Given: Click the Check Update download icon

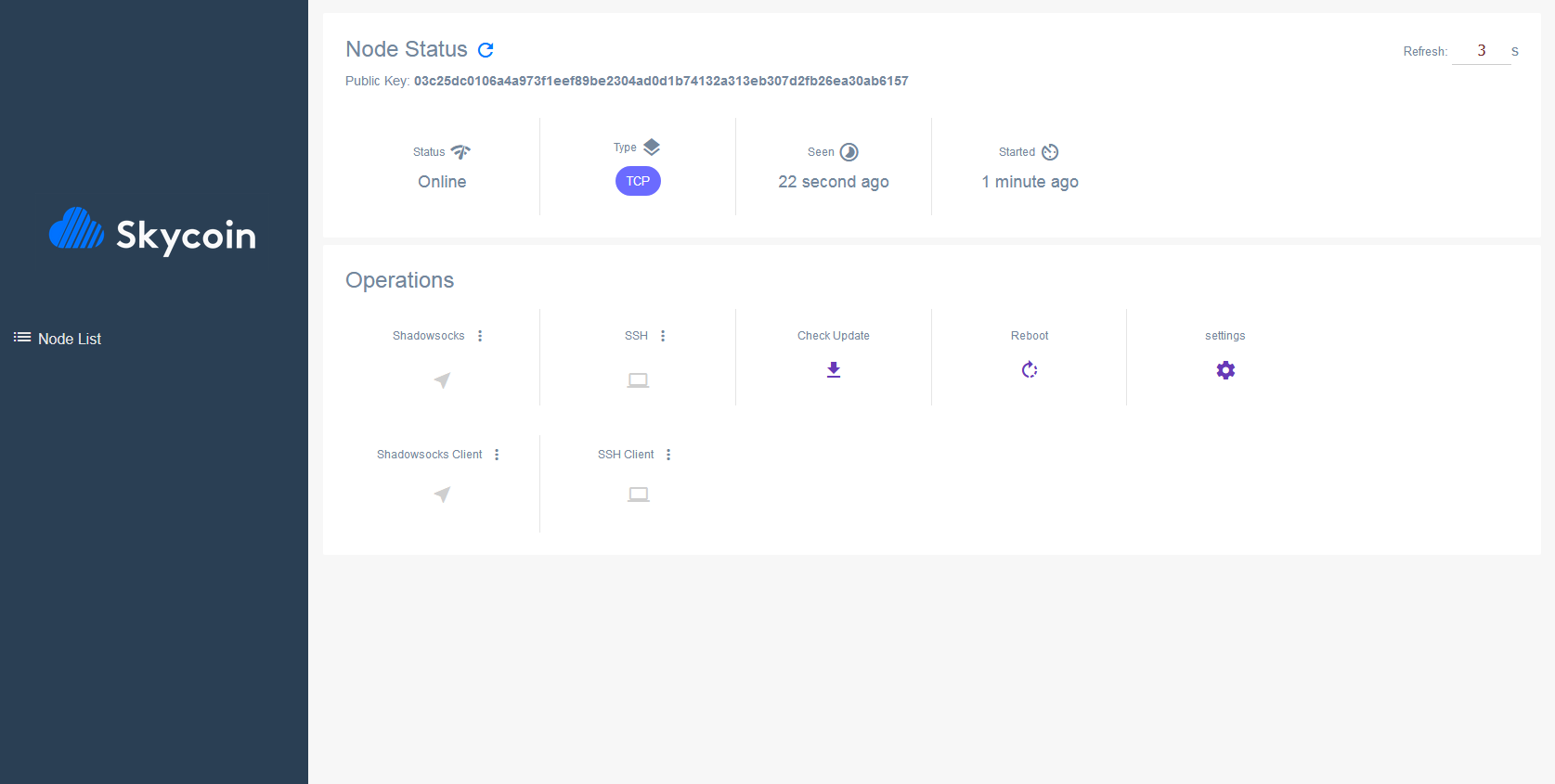Looking at the screenshot, I should pyautogui.click(x=833, y=369).
